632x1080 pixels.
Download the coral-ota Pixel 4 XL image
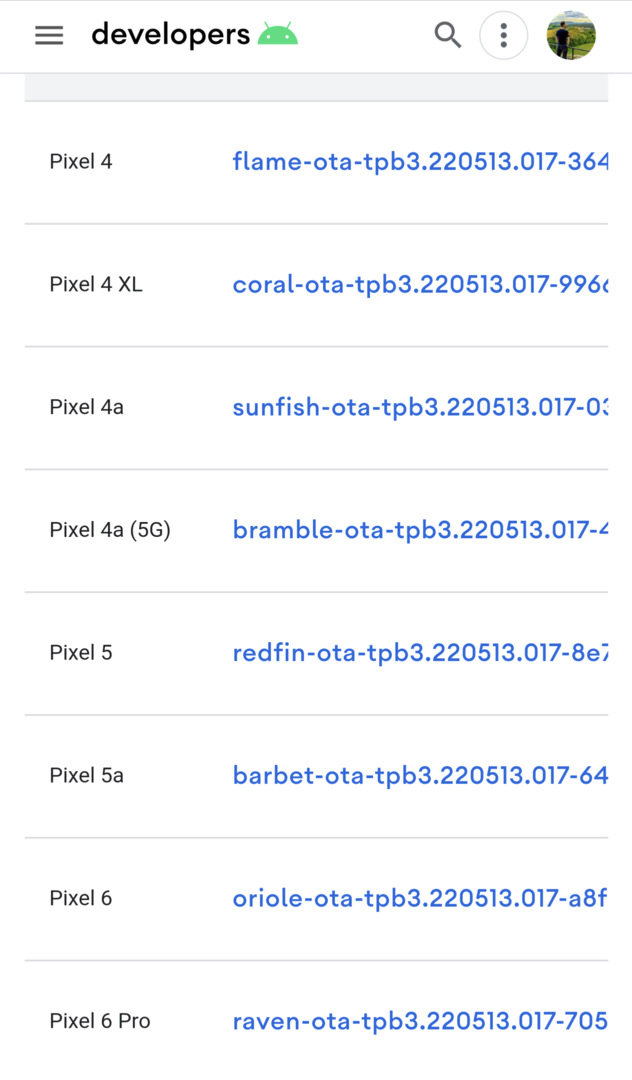pyautogui.click(x=420, y=284)
